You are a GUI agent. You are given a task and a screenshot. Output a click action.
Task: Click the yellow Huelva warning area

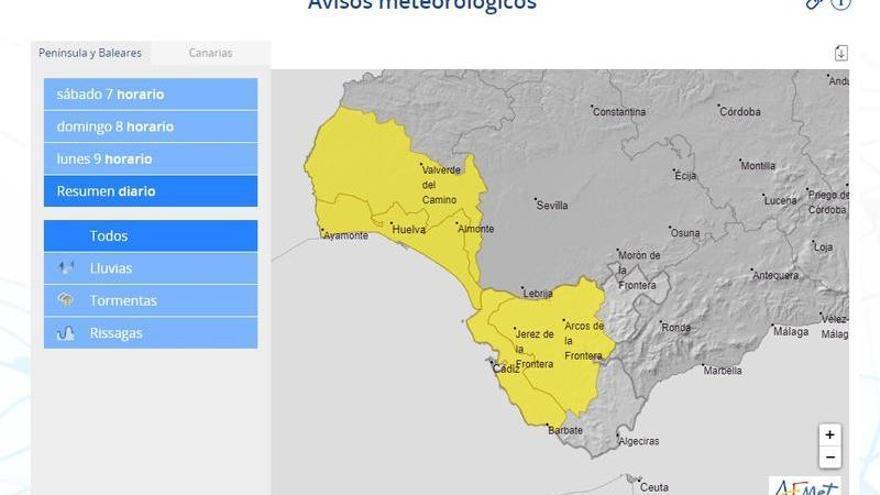[365, 163]
